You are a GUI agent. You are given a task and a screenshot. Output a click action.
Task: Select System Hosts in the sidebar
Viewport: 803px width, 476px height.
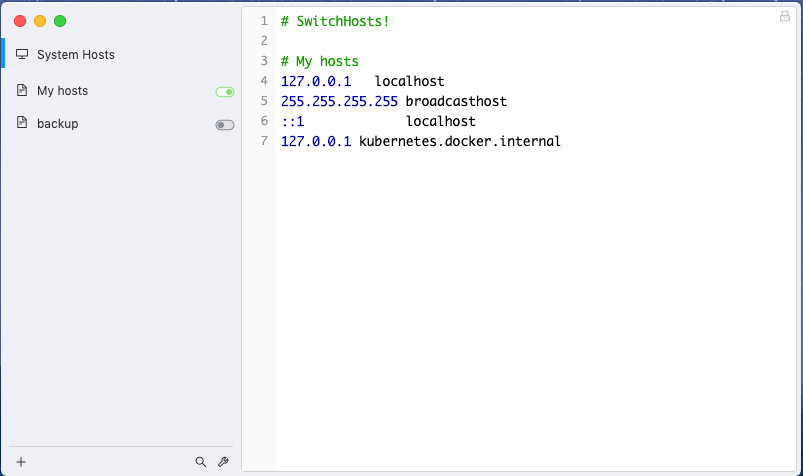coord(121,54)
